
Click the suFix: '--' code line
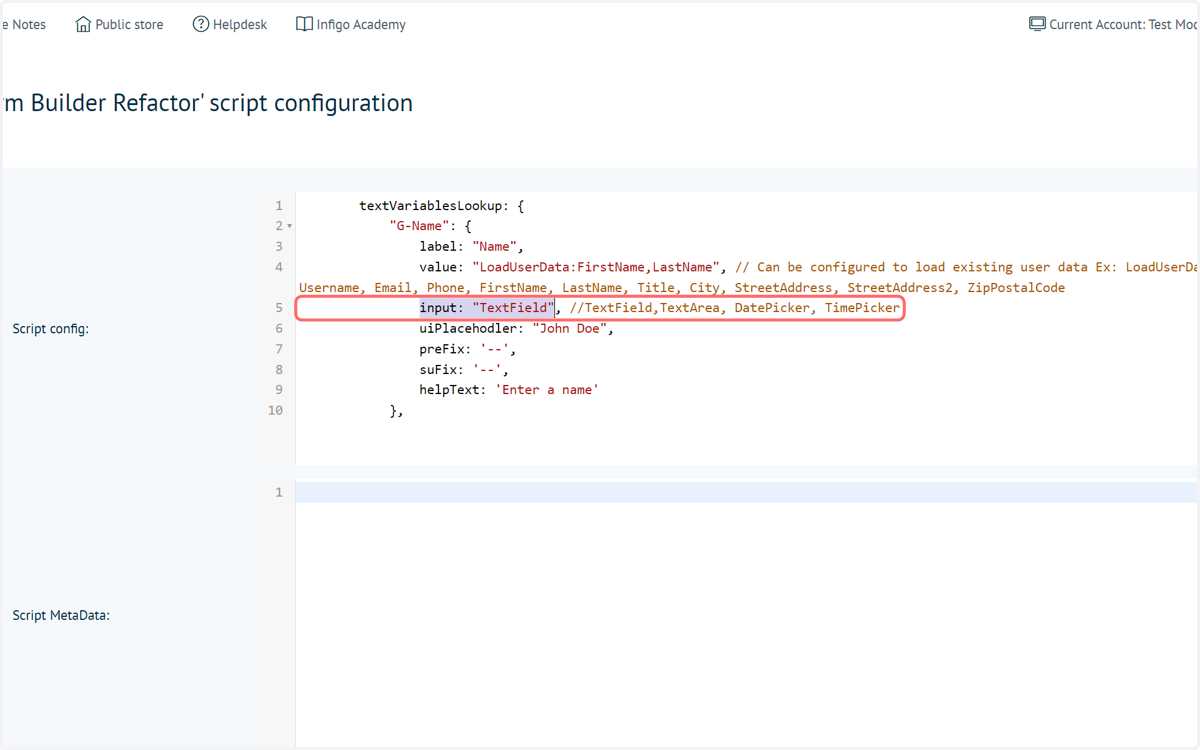point(464,369)
